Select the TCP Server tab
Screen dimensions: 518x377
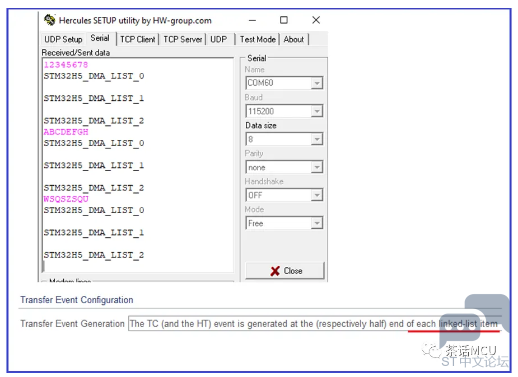pos(183,39)
